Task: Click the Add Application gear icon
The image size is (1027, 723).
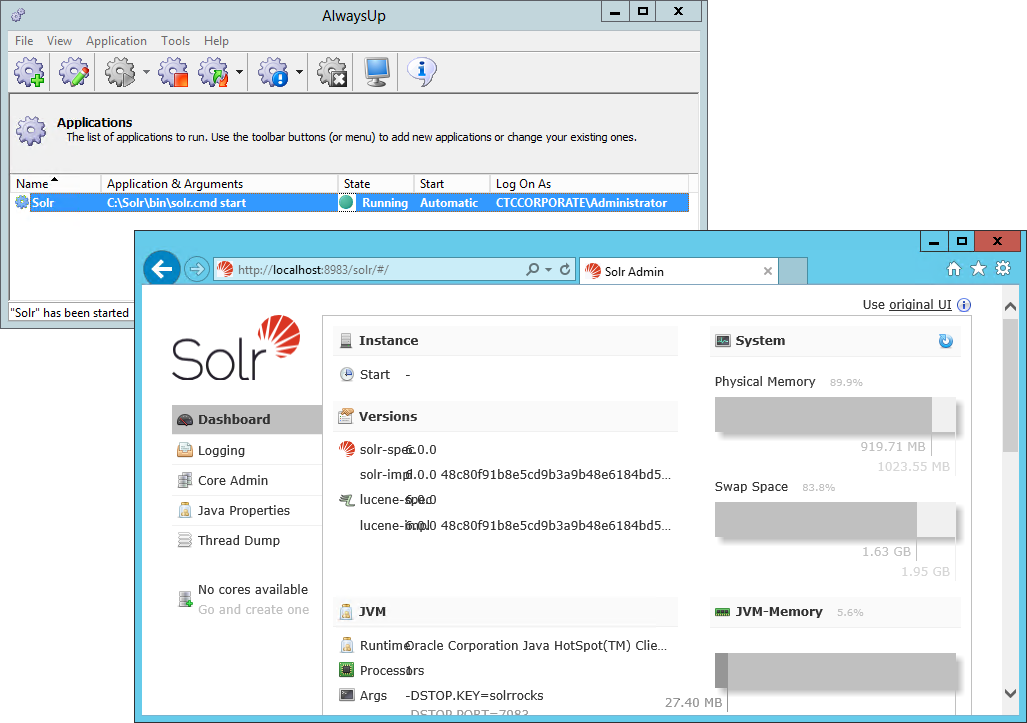Action: (x=30, y=72)
